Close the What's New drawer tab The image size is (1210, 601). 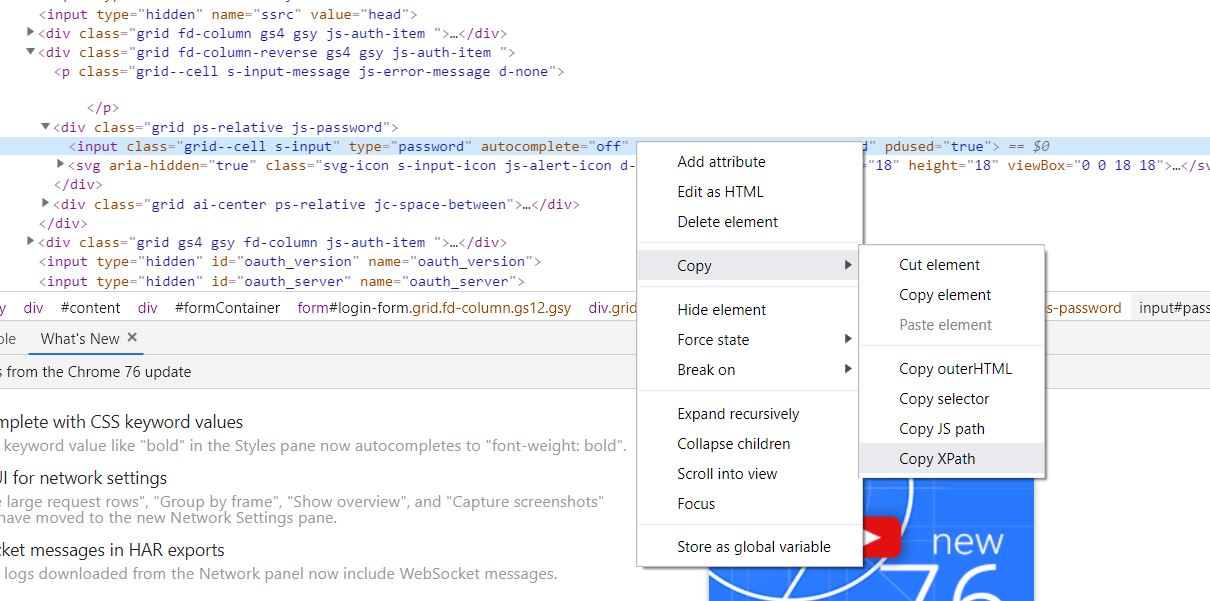point(132,338)
